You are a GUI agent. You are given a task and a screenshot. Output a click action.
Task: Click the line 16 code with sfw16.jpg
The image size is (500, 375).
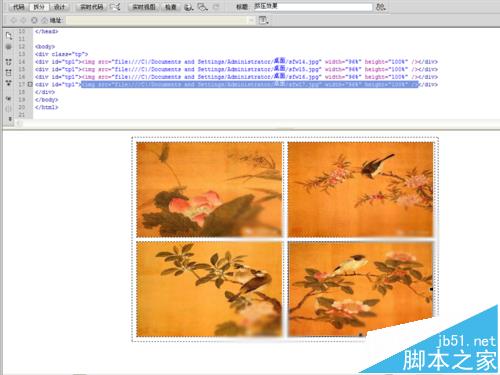236,77
